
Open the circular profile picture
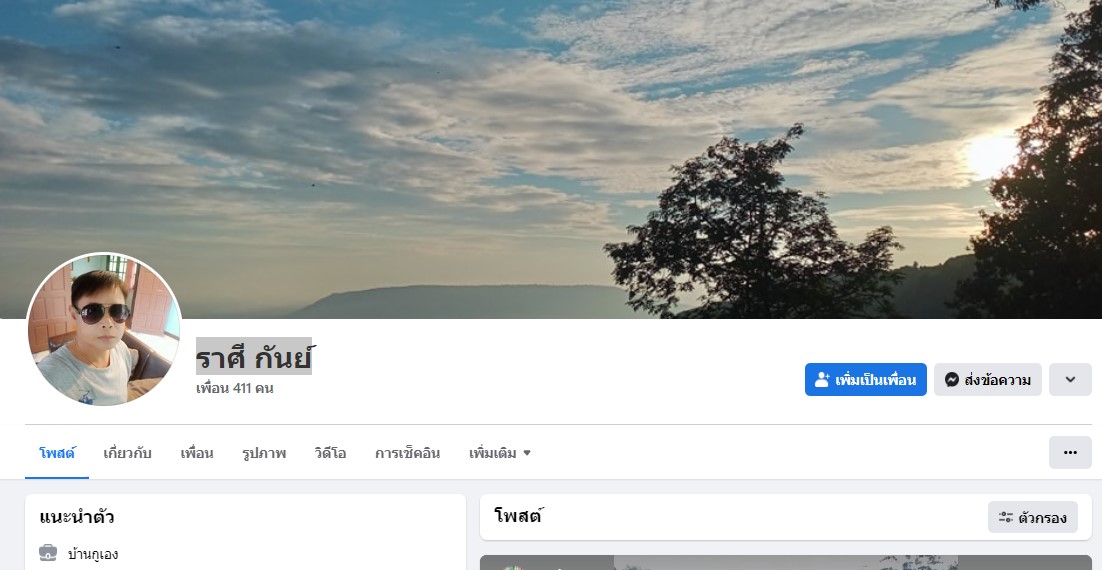pyautogui.click(x=104, y=330)
